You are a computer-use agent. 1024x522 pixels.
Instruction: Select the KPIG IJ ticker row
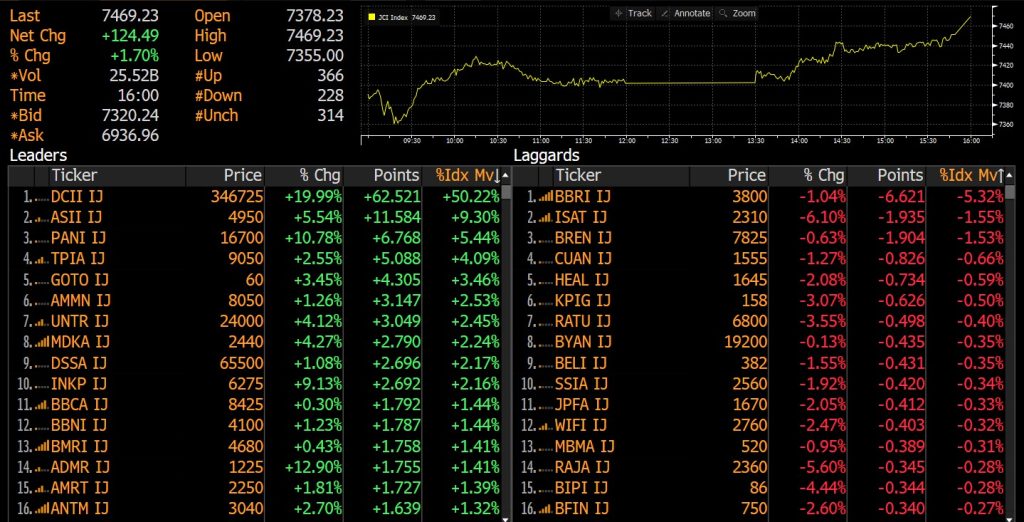[760, 301]
